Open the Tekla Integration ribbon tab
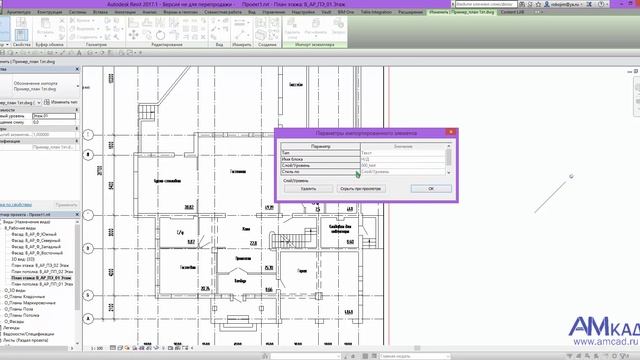The height and width of the screenshot is (360, 640). click(376, 12)
